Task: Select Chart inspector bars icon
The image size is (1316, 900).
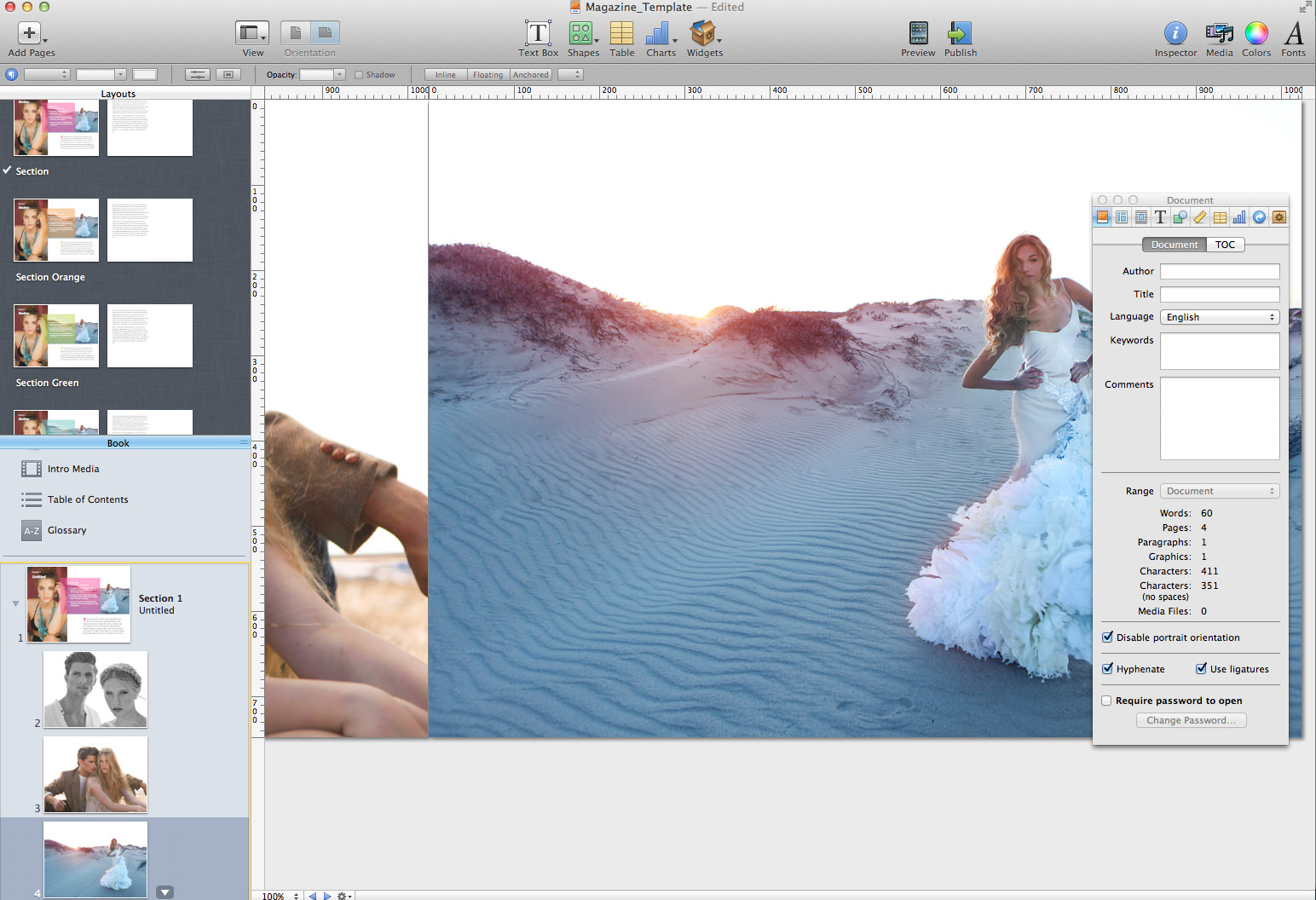Action: [1239, 217]
